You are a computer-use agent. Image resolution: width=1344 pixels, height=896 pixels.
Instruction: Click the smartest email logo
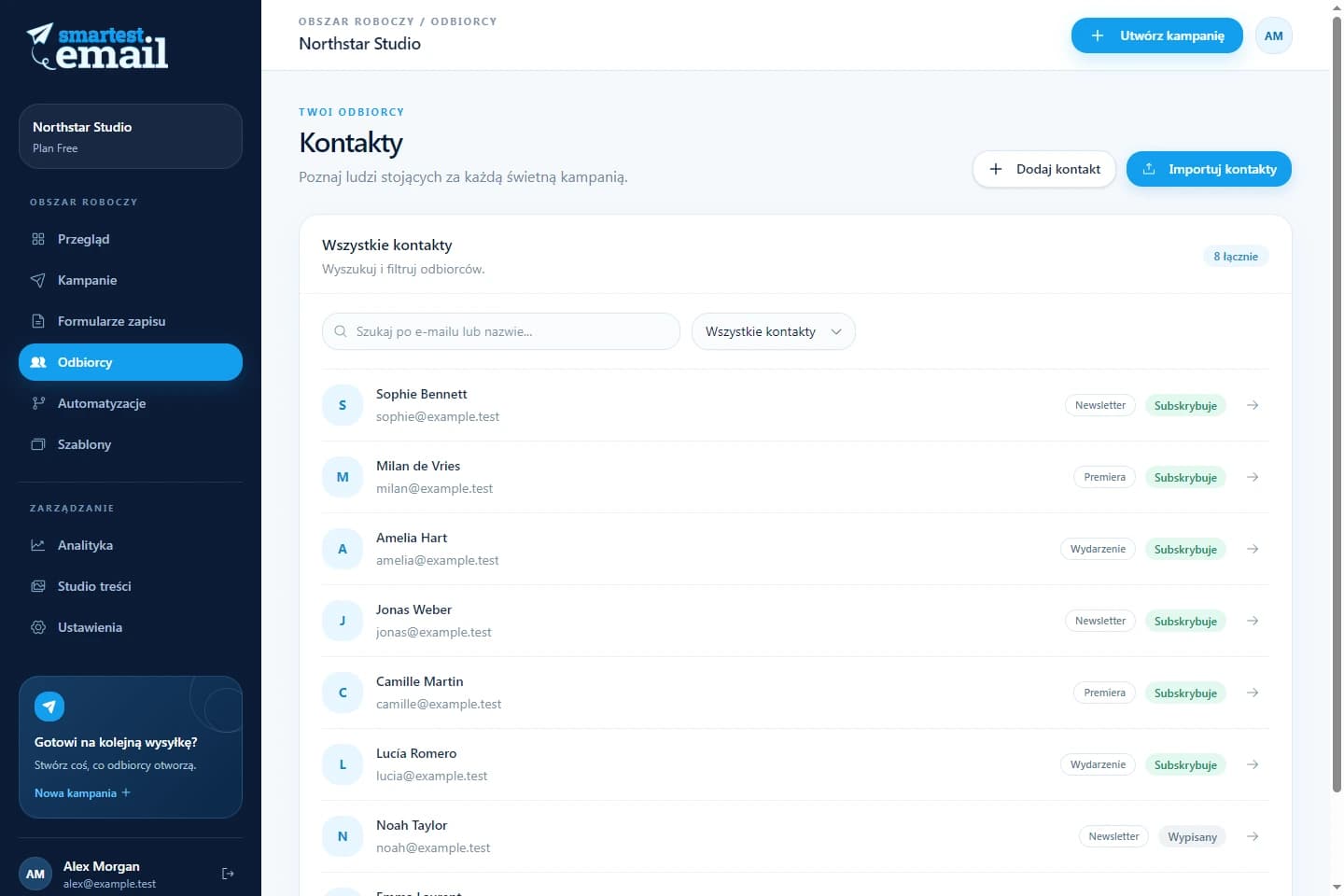97,47
